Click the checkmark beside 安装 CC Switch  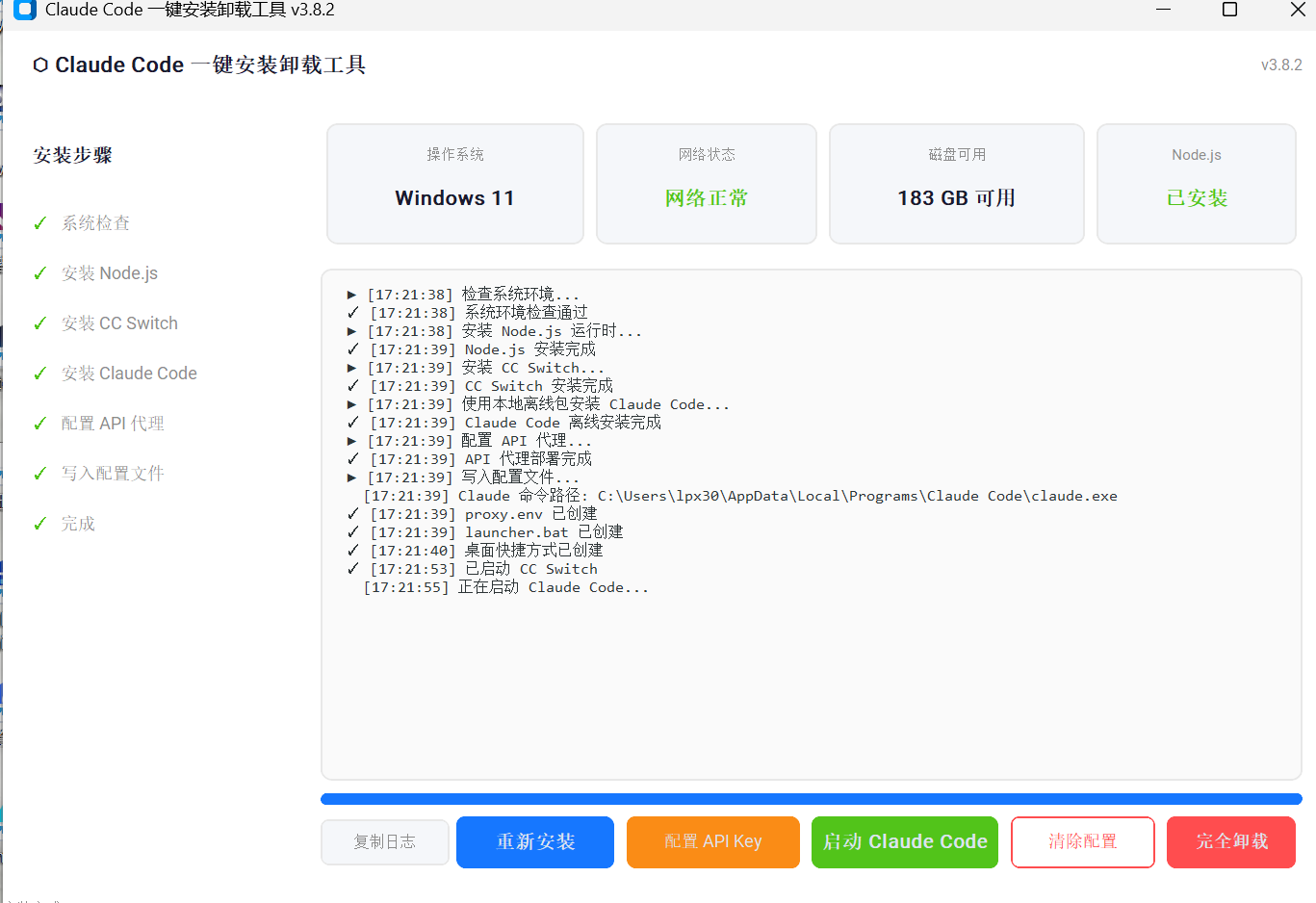[40, 323]
